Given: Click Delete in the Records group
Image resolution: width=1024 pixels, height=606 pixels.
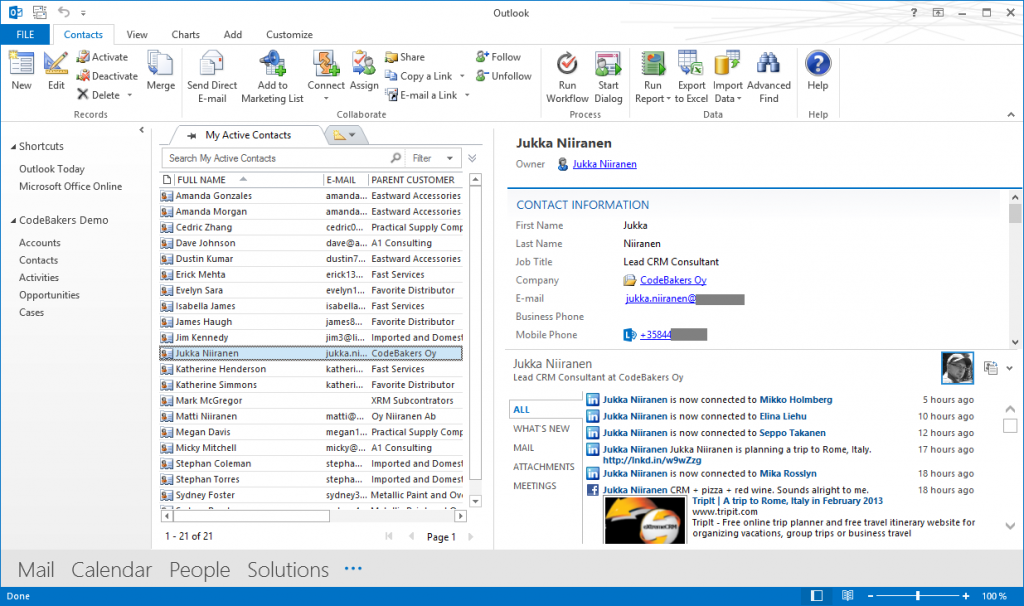Looking at the screenshot, I should tap(99, 95).
